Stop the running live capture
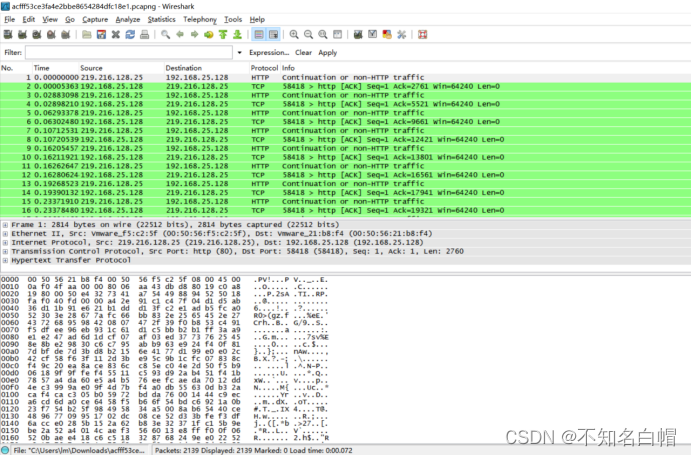Viewport: 691px width, 456px height. point(52,34)
